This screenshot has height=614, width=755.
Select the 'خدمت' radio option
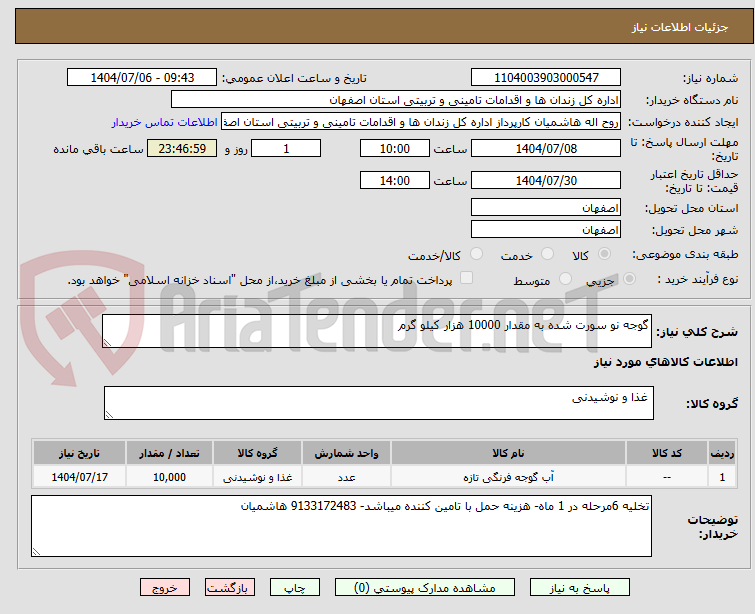point(547,253)
